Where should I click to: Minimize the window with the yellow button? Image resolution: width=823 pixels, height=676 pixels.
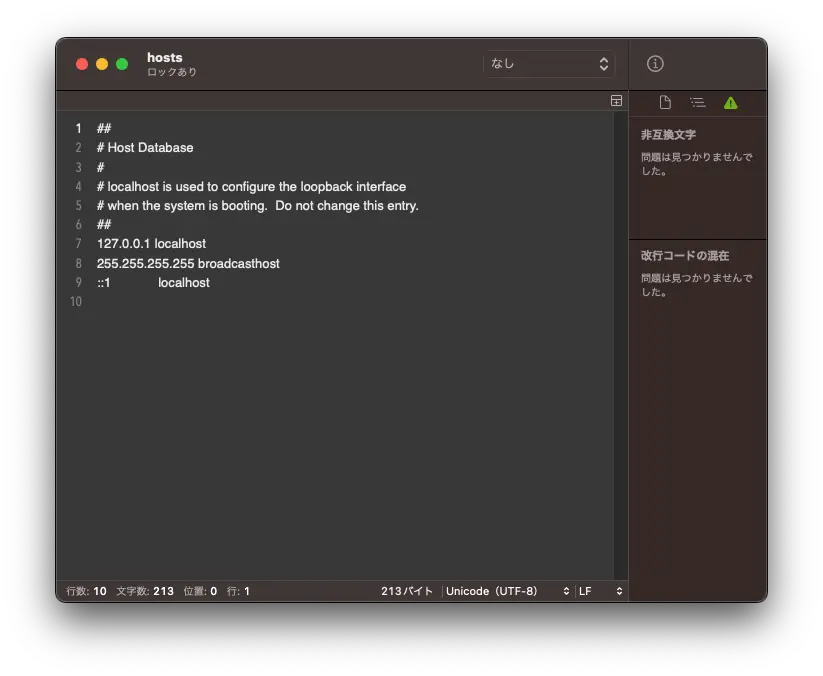(102, 64)
